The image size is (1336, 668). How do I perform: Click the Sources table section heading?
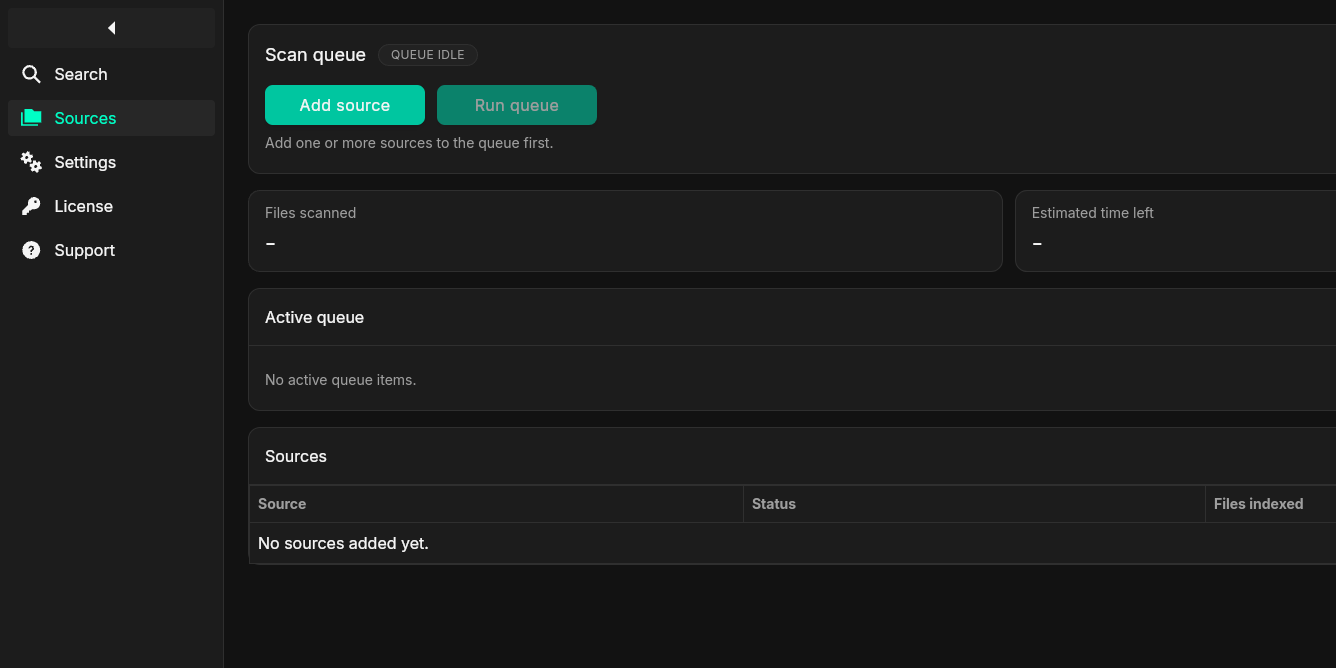click(x=296, y=456)
